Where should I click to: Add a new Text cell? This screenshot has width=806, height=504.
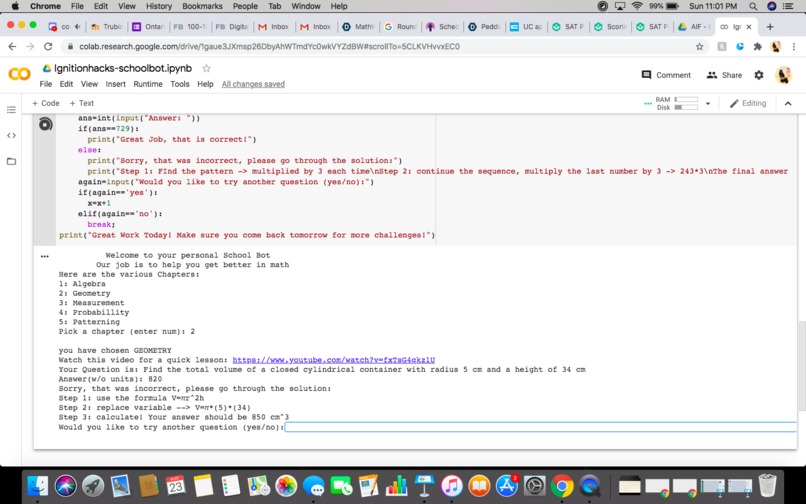point(82,103)
